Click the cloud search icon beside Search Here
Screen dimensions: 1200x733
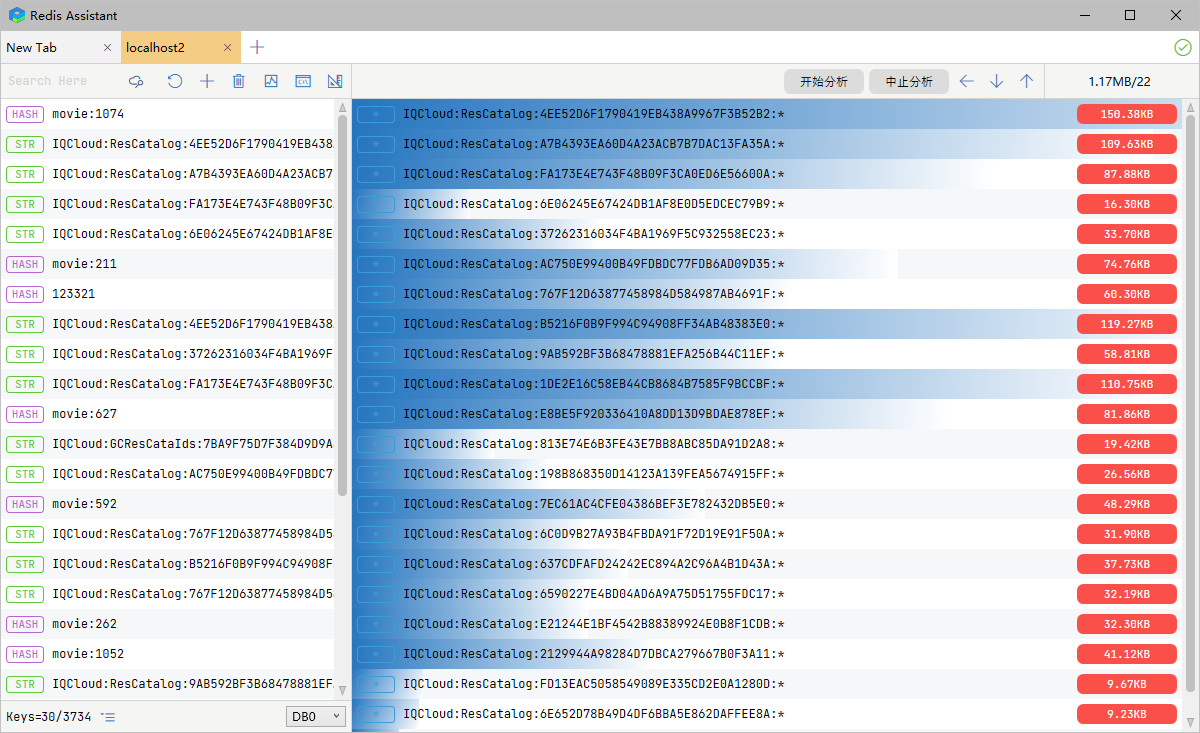(137, 81)
